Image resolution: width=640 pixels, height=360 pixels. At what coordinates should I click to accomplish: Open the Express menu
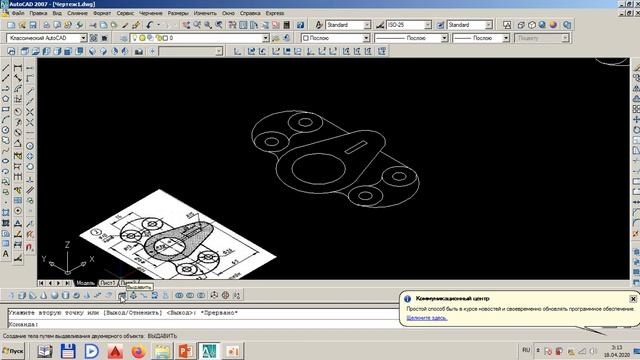tap(275, 13)
